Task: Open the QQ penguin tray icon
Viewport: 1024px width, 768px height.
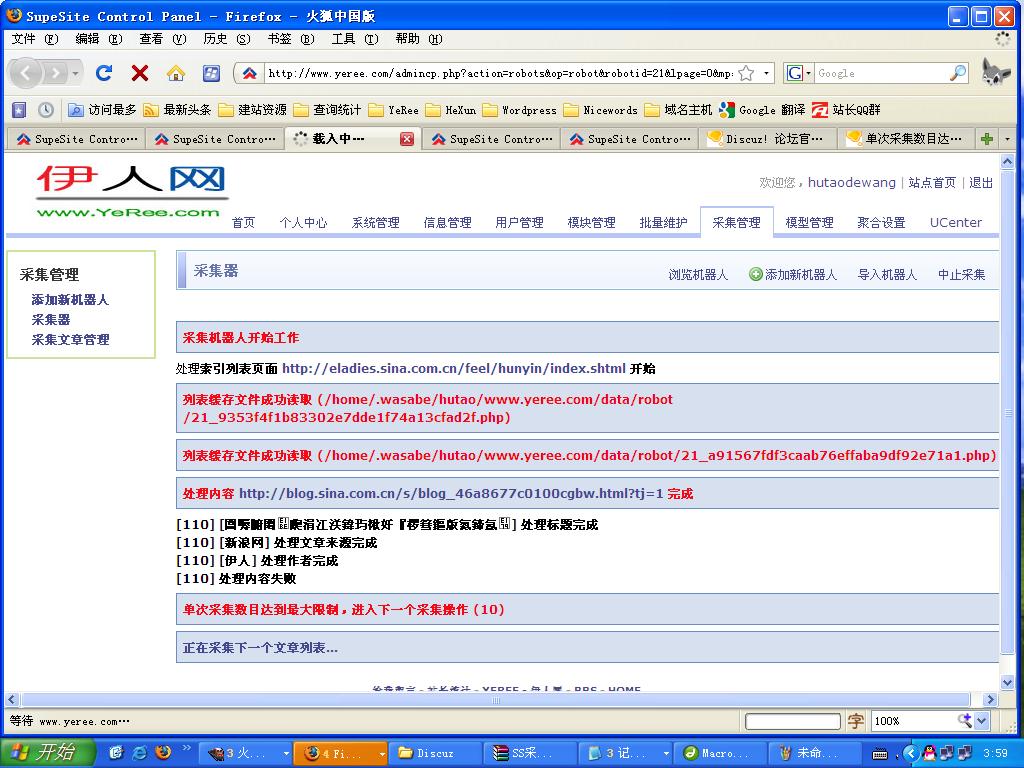Action: 929,753
